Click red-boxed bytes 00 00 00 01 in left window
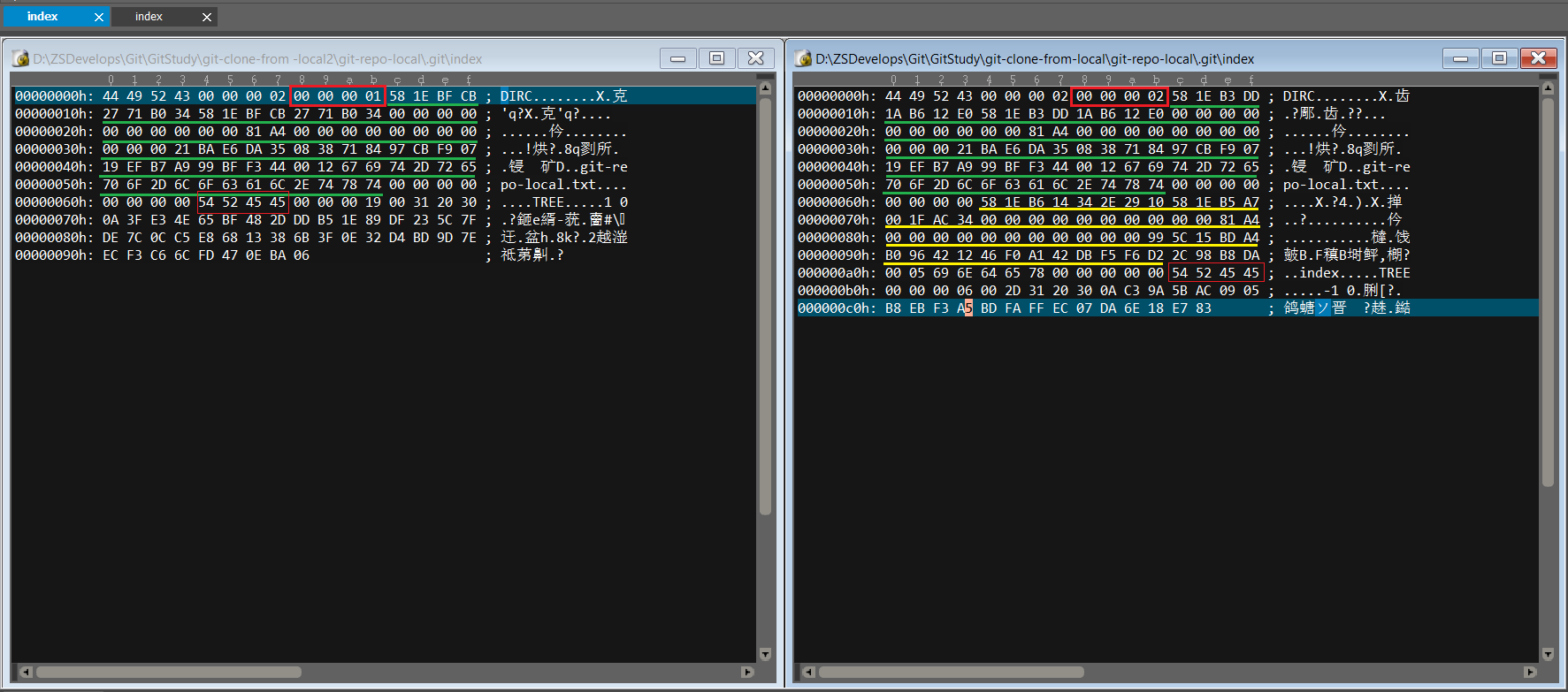 click(337, 96)
